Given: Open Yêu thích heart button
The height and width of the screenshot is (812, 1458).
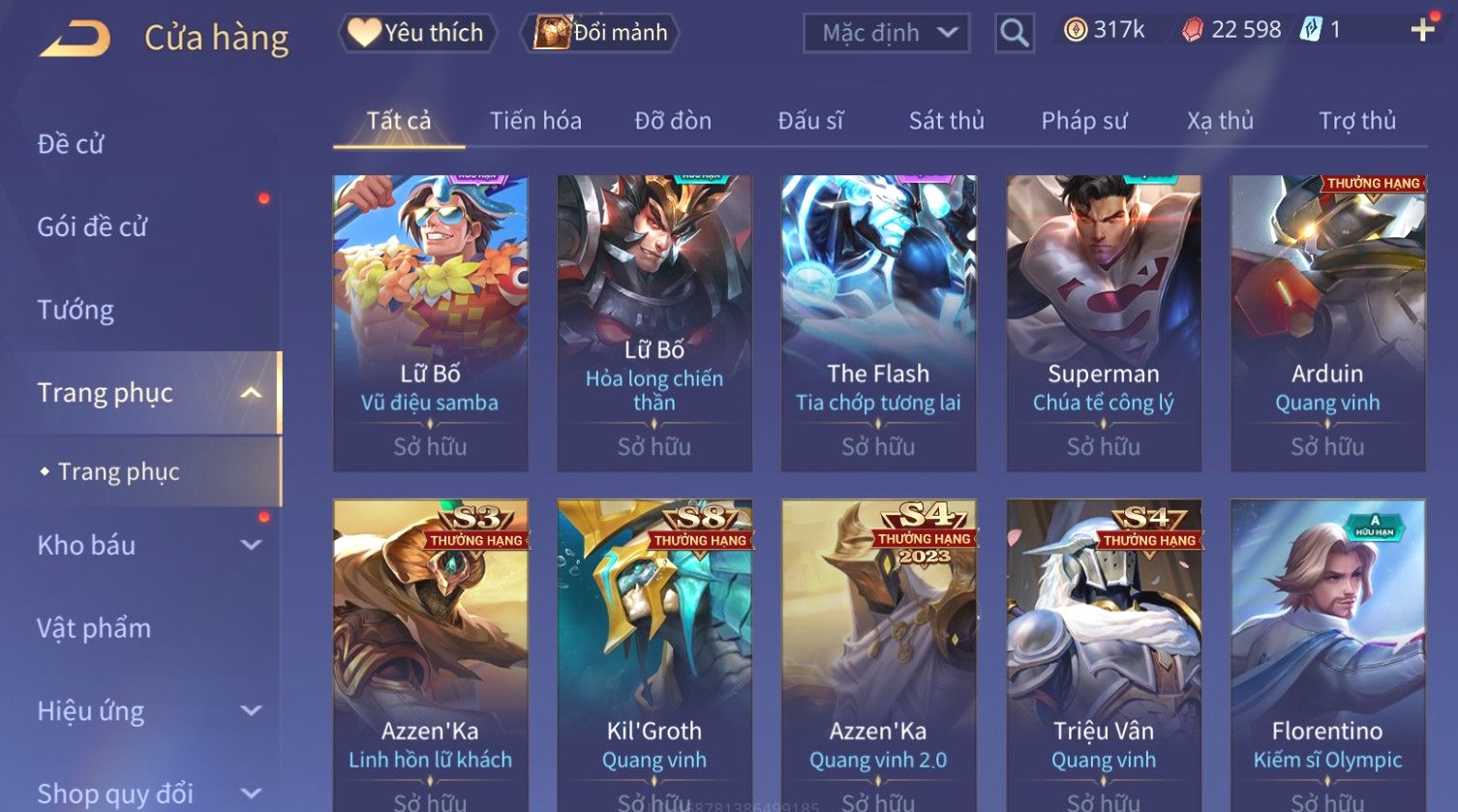Looking at the screenshot, I should coord(417,33).
